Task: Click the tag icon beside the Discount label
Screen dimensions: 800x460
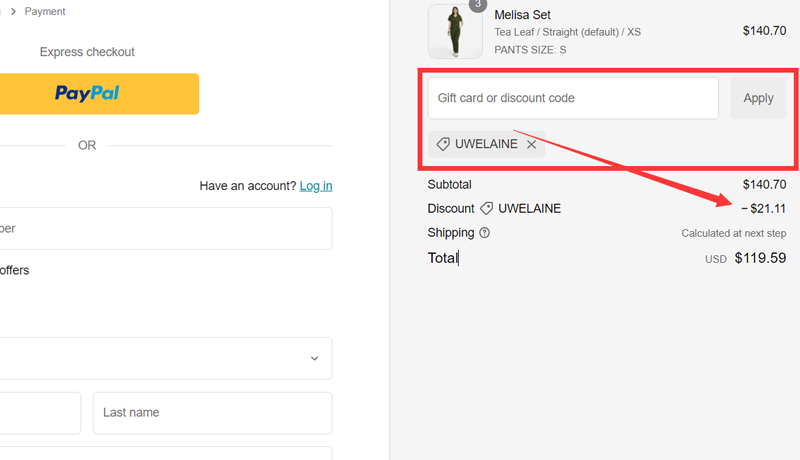Action: click(x=487, y=209)
